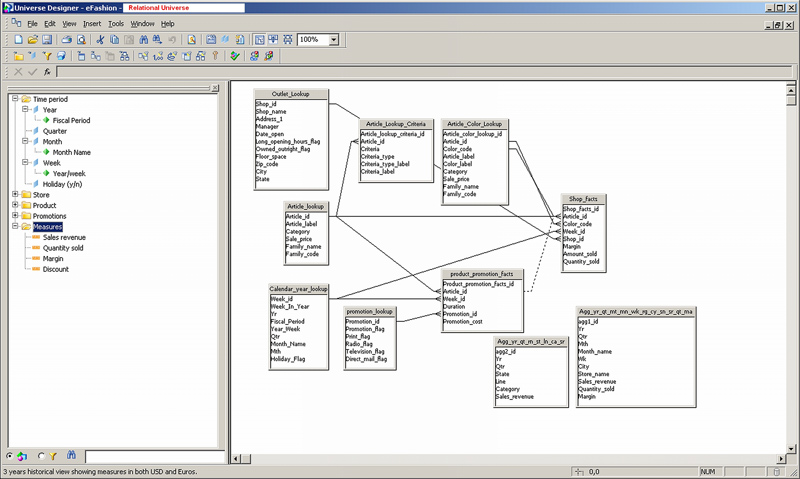Image resolution: width=800 pixels, height=479 pixels.
Task: Click the Insert Table icon in editing toolbar
Action: pyautogui.click(x=81, y=56)
